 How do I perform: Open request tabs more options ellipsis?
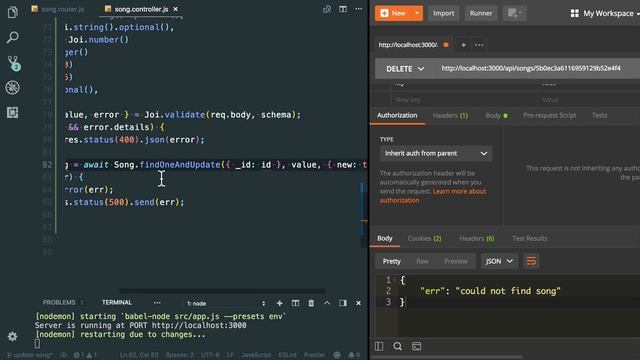480,45
